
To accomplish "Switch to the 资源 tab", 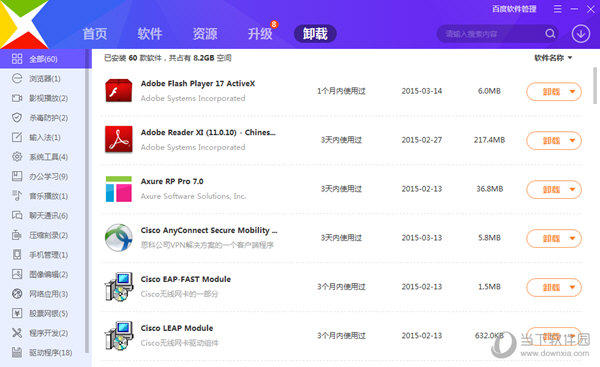I will [x=205, y=34].
